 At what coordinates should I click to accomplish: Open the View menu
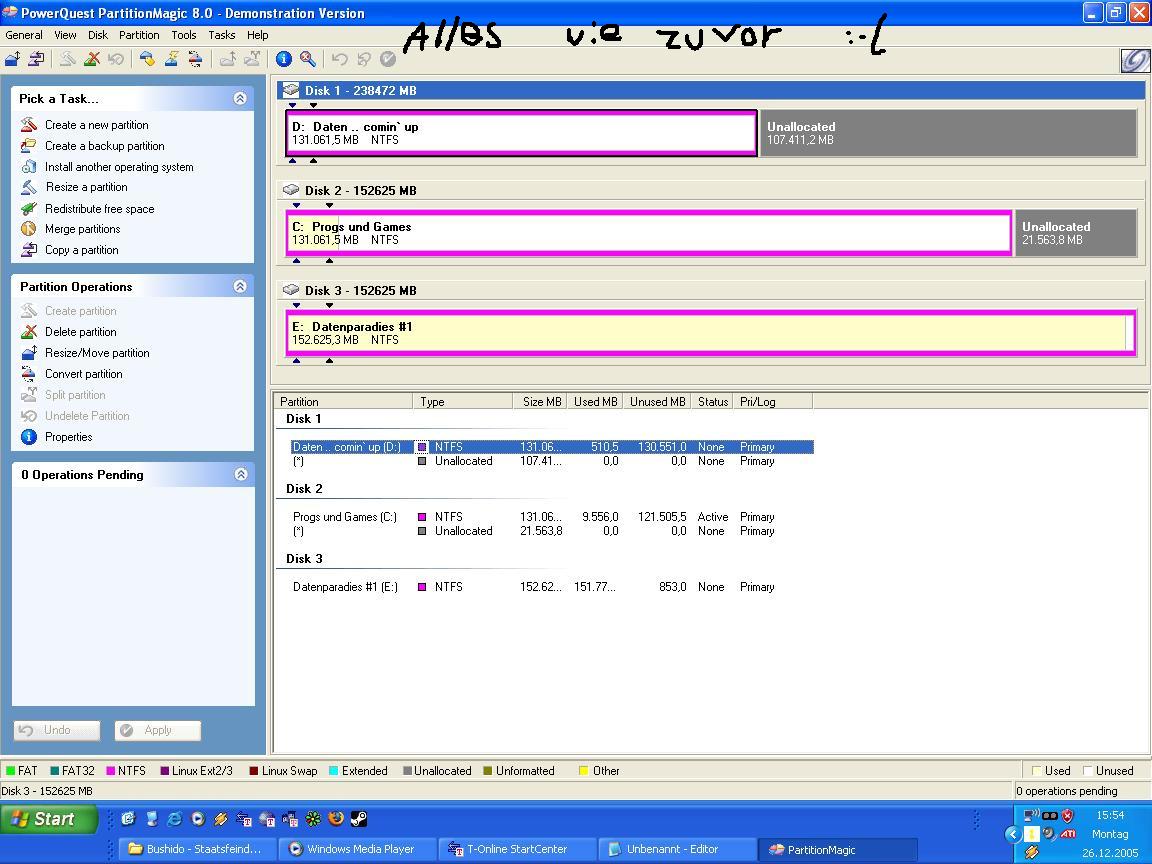(65, 35)
